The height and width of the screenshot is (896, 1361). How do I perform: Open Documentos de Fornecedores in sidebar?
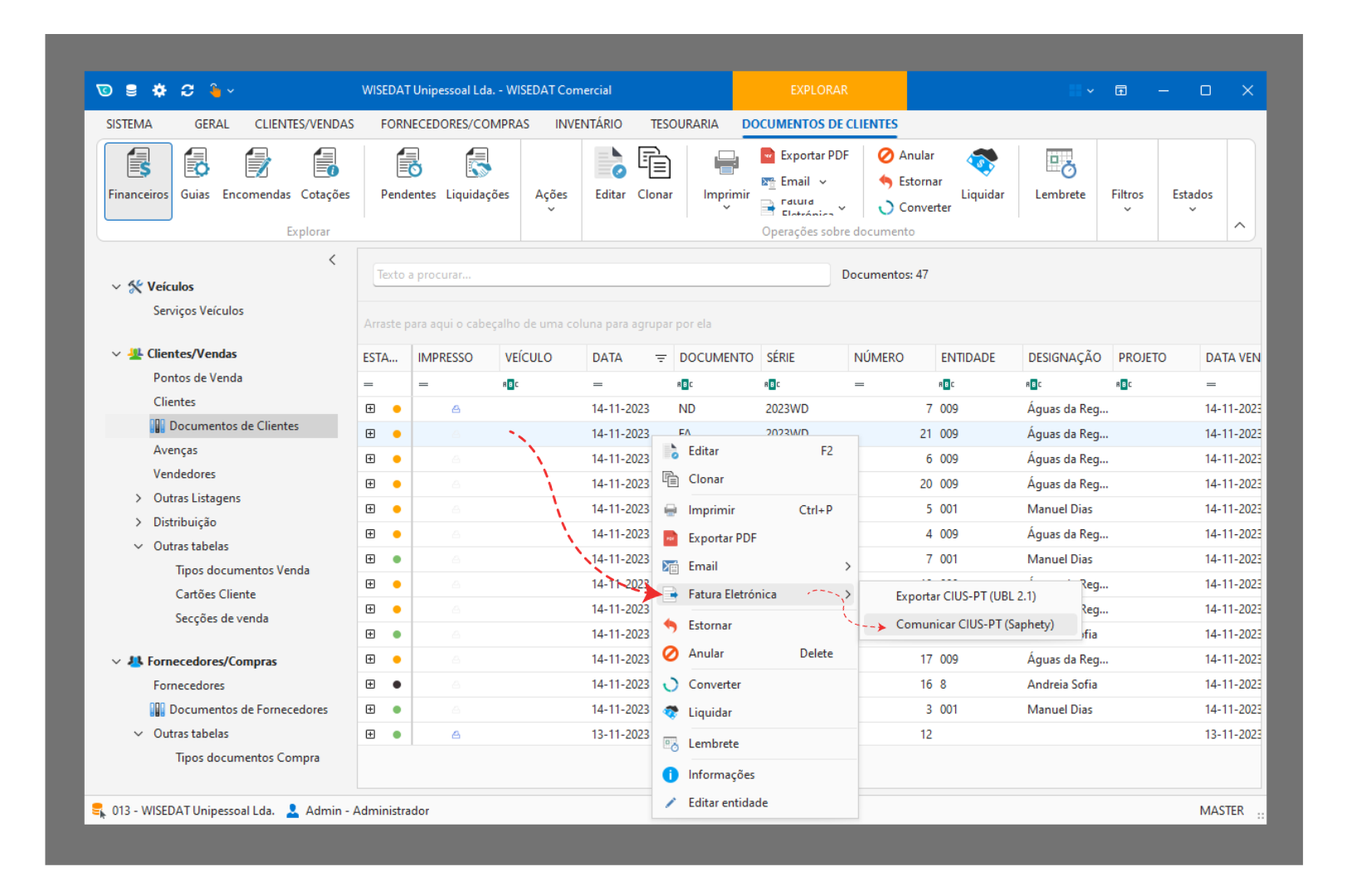click(x=248, y=710)
